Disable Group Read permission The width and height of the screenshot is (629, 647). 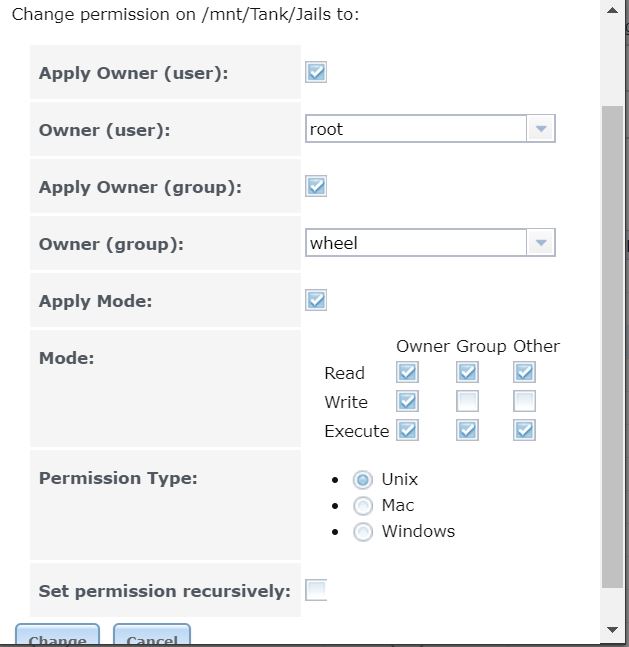click(467, 373)
